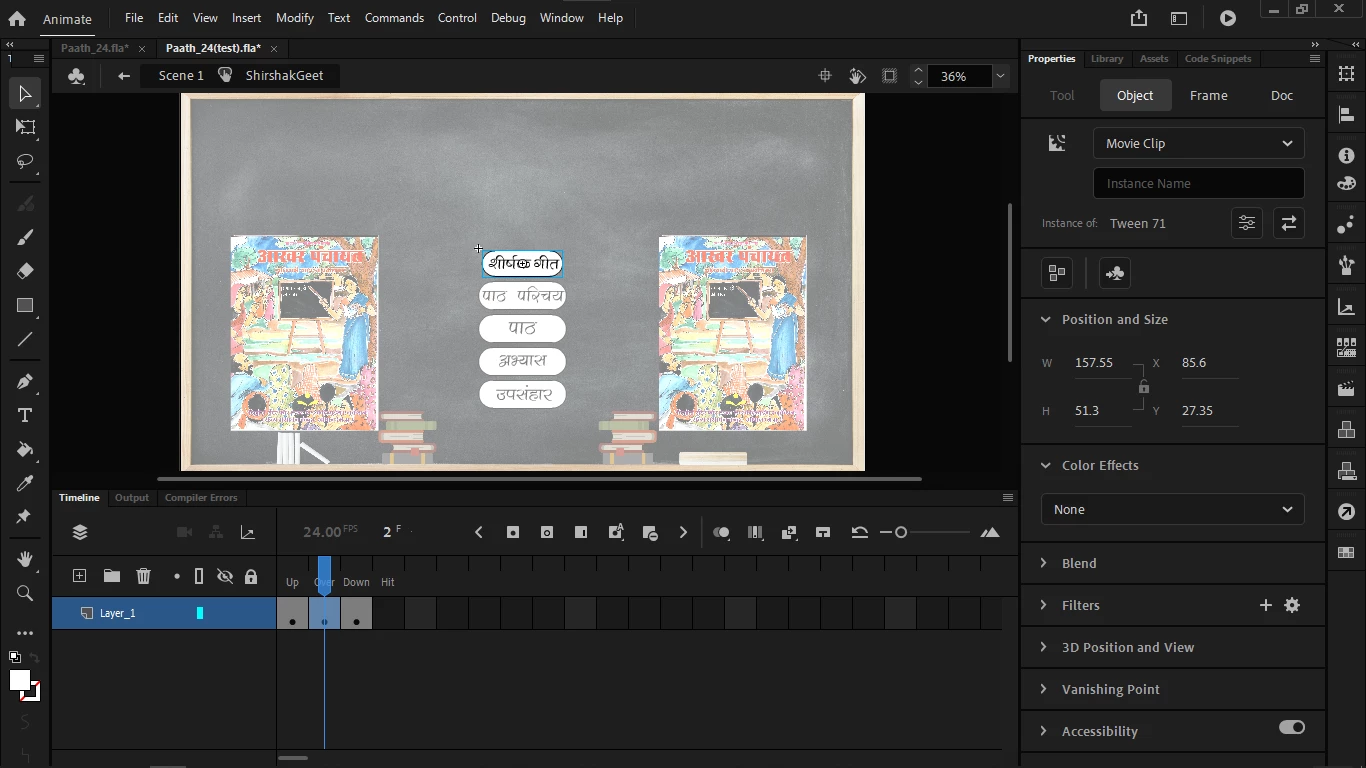1366x768 pixels.
Task: Select the Line tool
Action: tap(25, 340)
